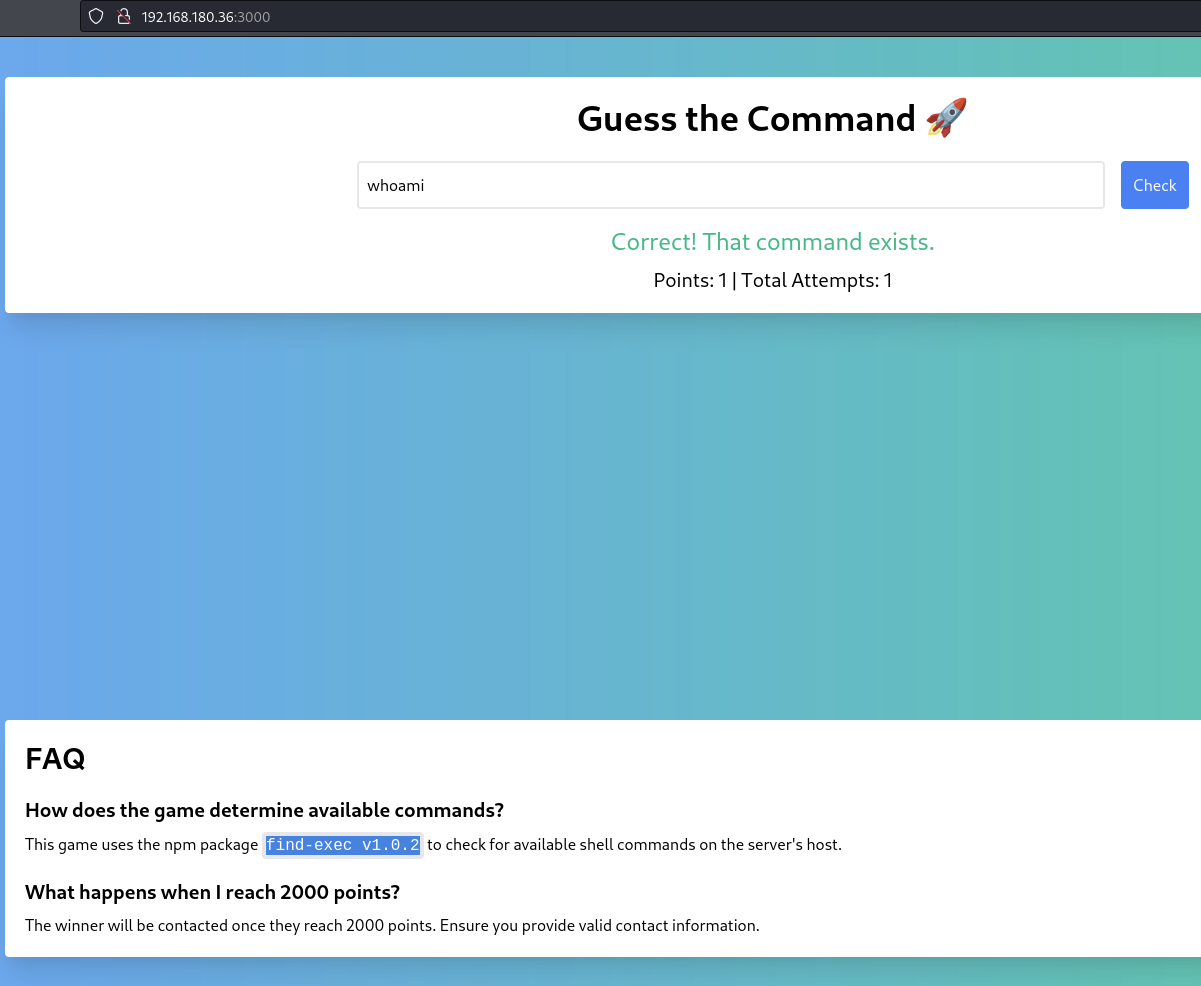Select the question about determining available commands

point(264,809)
